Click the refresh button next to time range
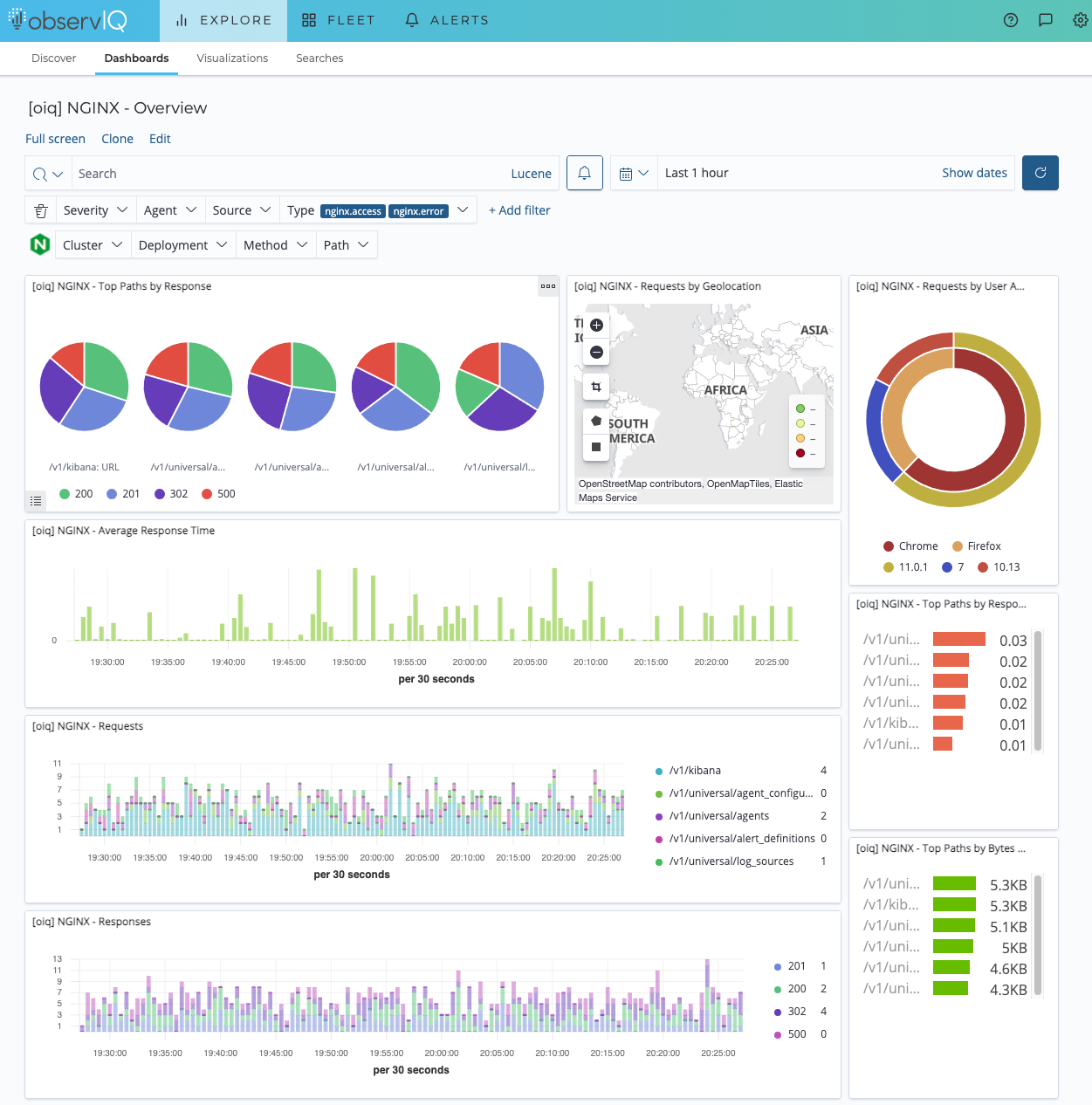The width and height of the screenshot is (1092, 1105). pos(1040,173)
